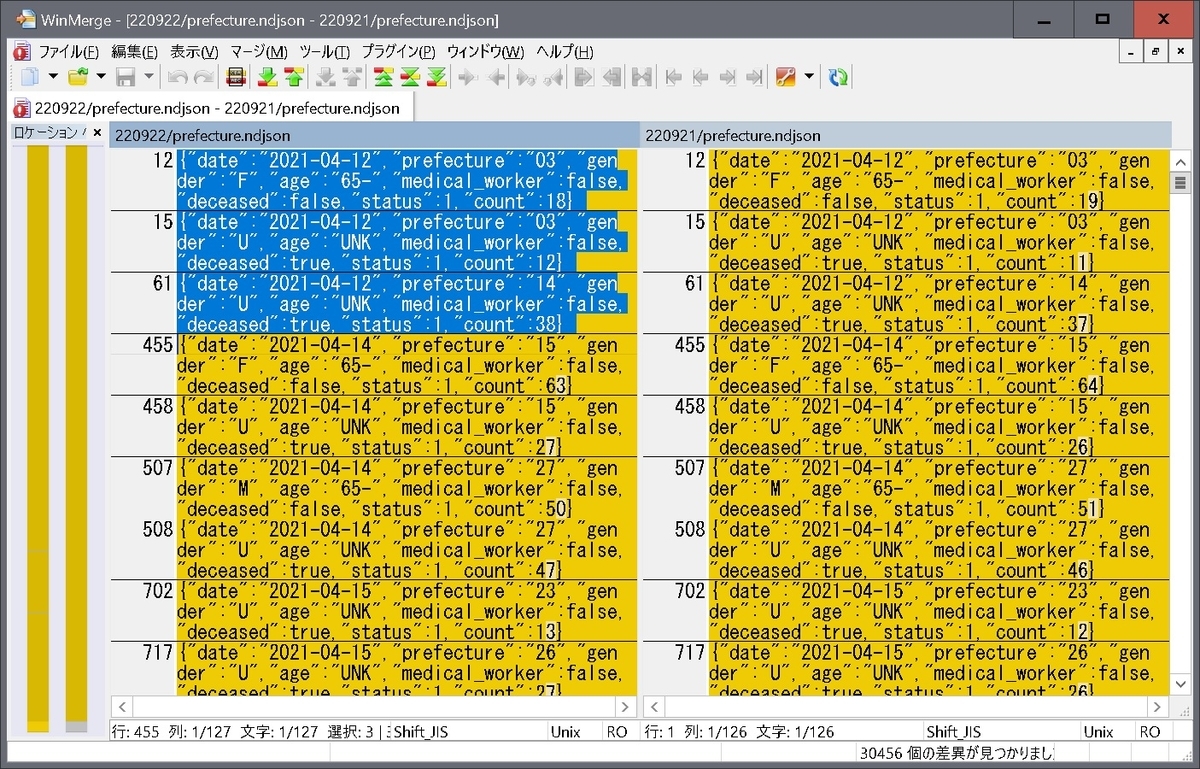Minimize the inner document window

pyautogui.click(x=1131, y=52)
